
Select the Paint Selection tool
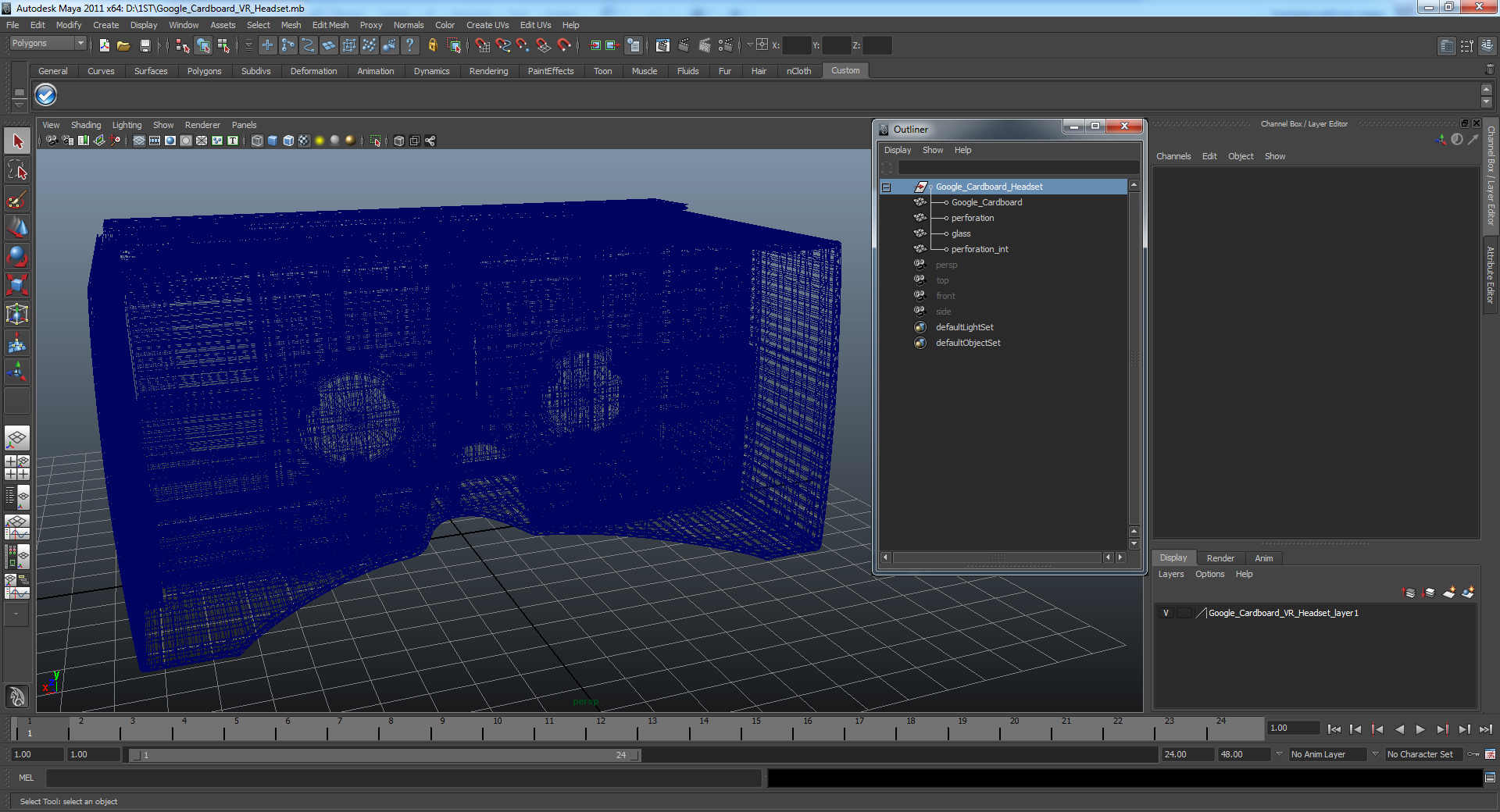click(x=17, y=199)
